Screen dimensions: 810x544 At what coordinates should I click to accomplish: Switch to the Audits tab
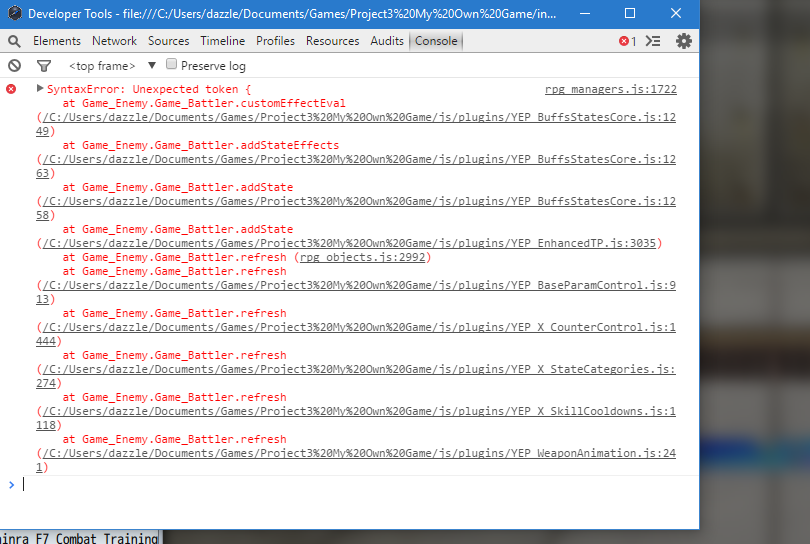[387, 41]
